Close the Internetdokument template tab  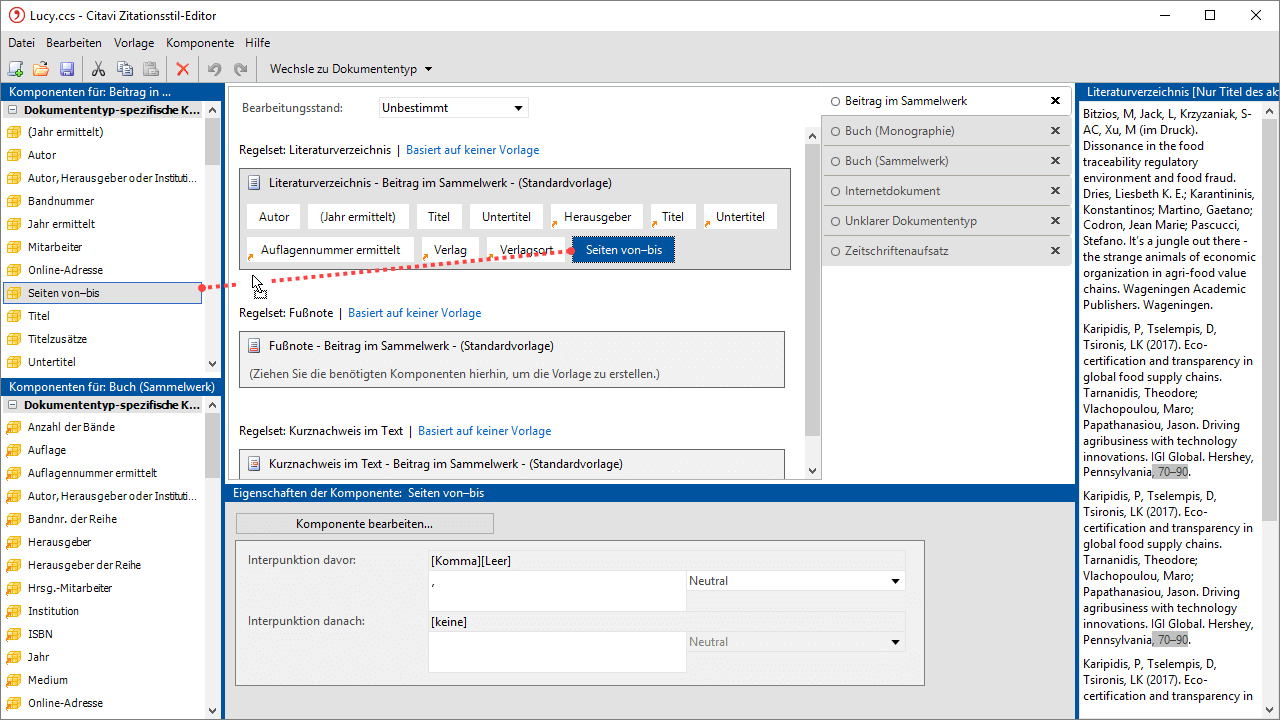pyautogui.click(x=1055, y=191)
